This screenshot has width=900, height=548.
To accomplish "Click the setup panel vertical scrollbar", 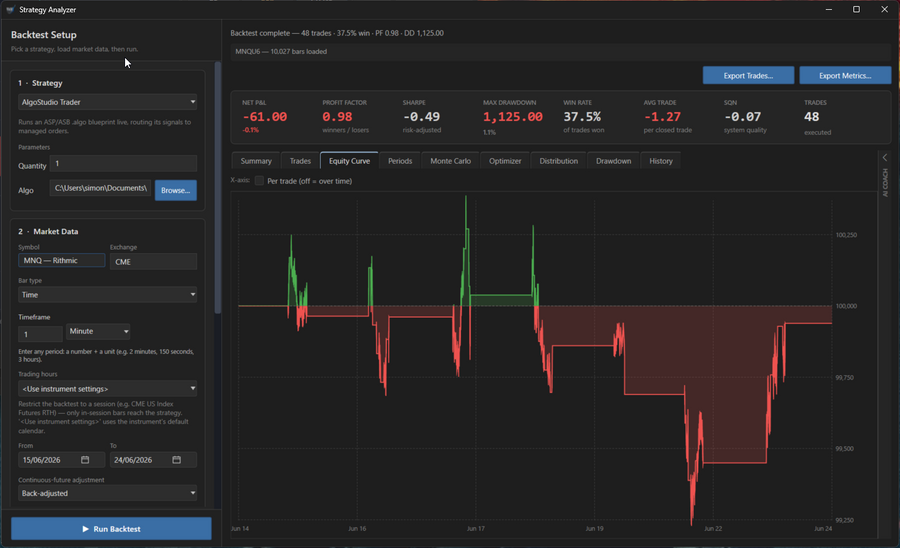I will pos(218,188).
